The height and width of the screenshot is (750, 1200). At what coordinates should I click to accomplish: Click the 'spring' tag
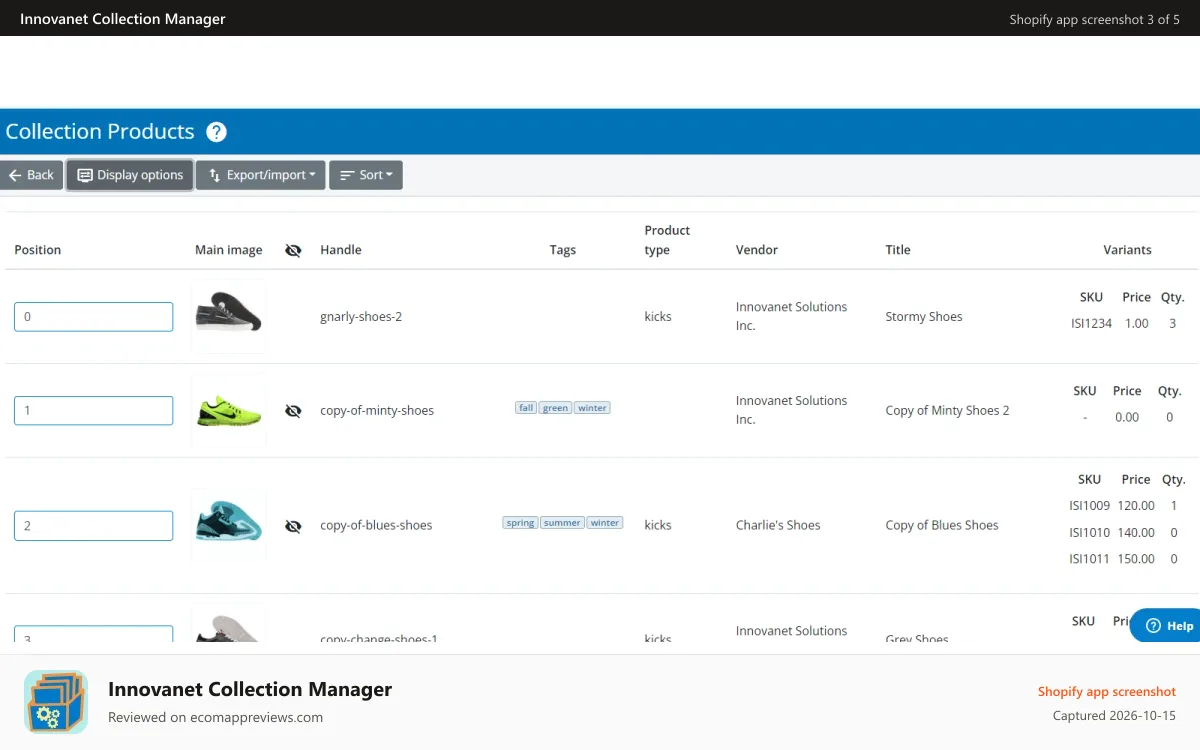click(520, 523)
